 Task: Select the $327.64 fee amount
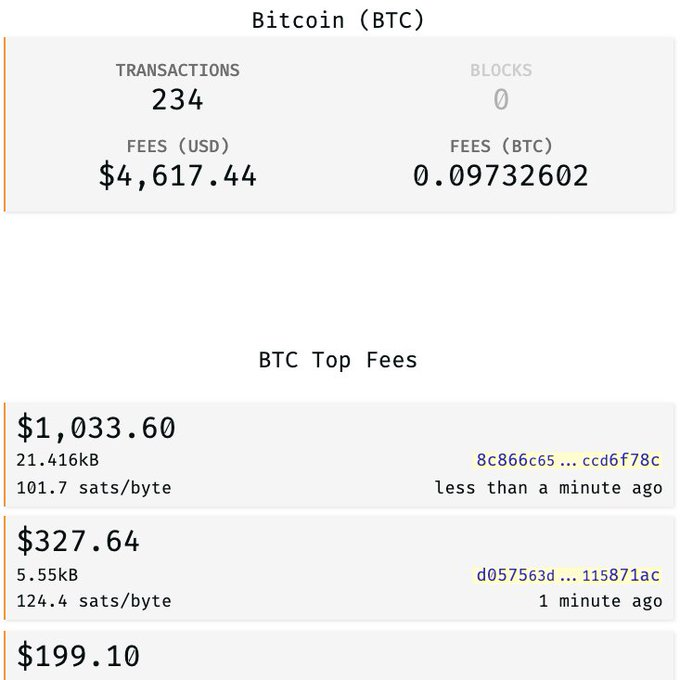coord(78,541)
